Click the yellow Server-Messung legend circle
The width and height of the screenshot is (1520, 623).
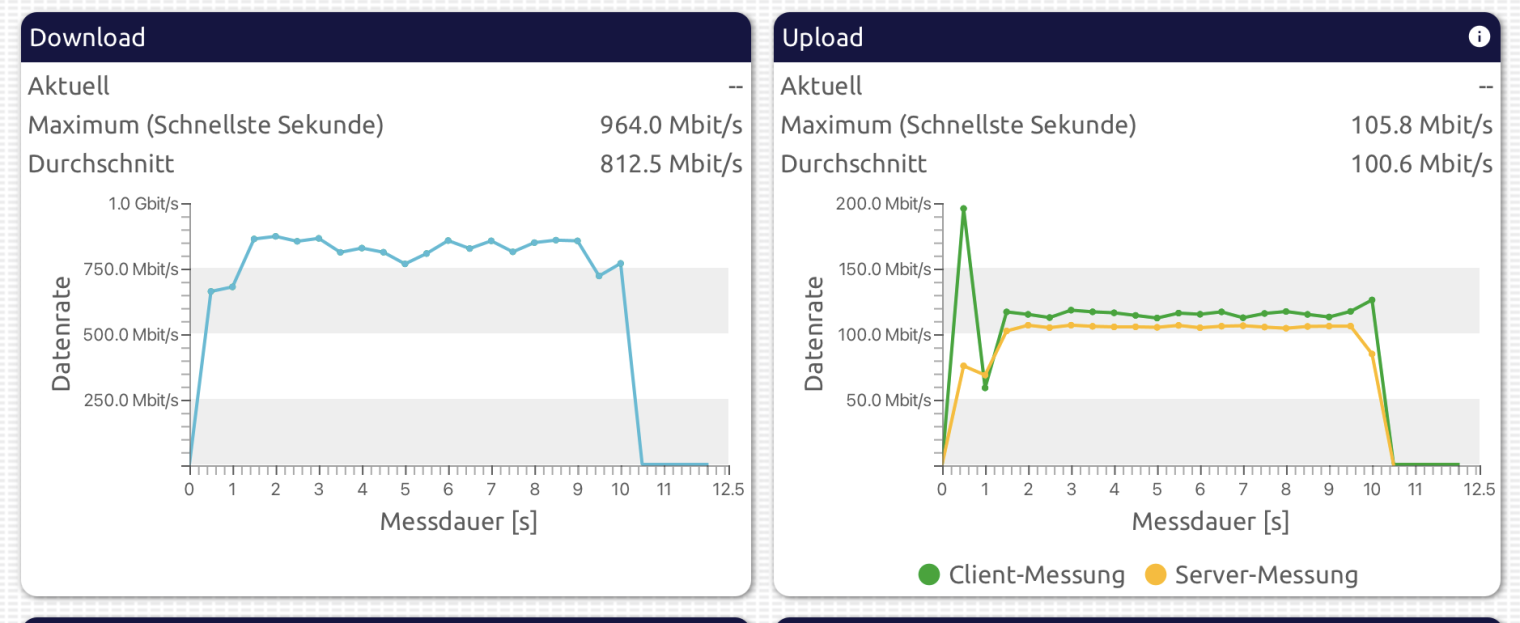1155,575
